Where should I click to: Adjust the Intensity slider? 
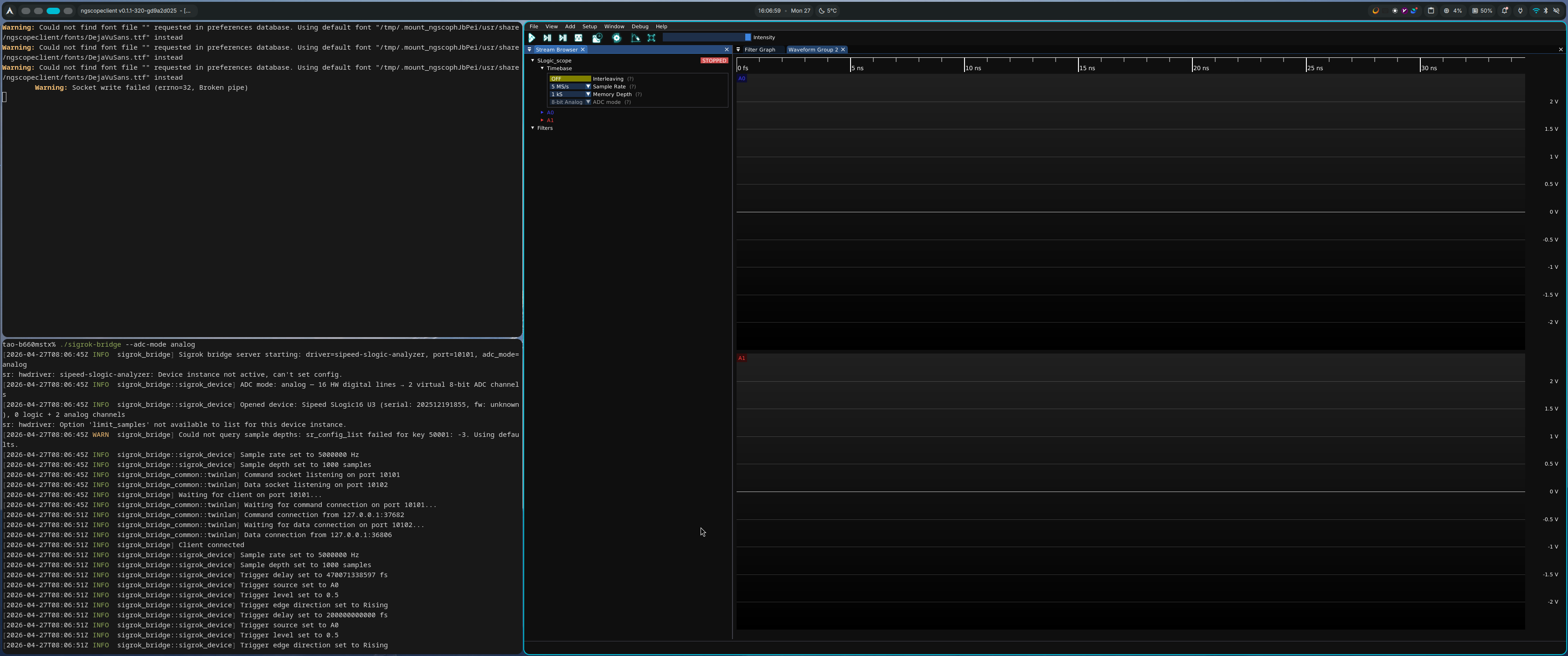tap(706, 37)
